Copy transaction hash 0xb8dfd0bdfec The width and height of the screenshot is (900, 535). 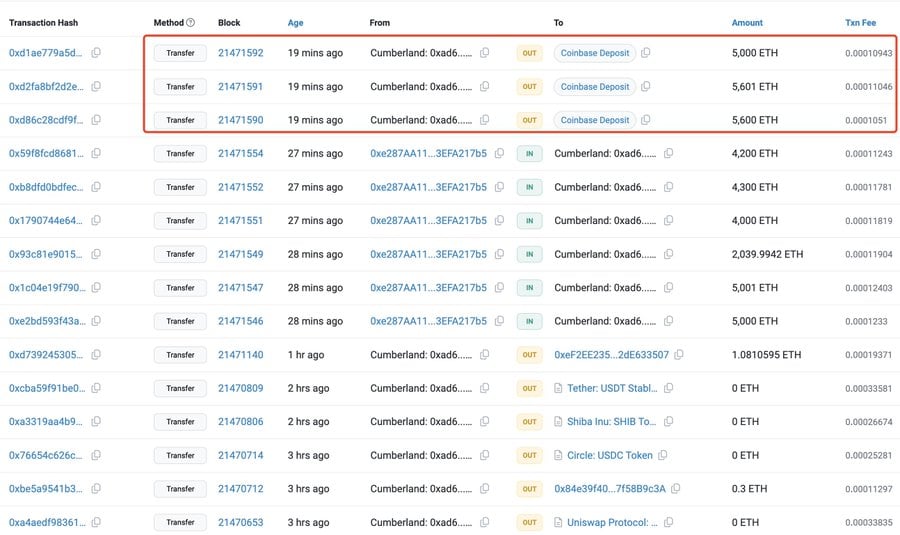point(96,187)
